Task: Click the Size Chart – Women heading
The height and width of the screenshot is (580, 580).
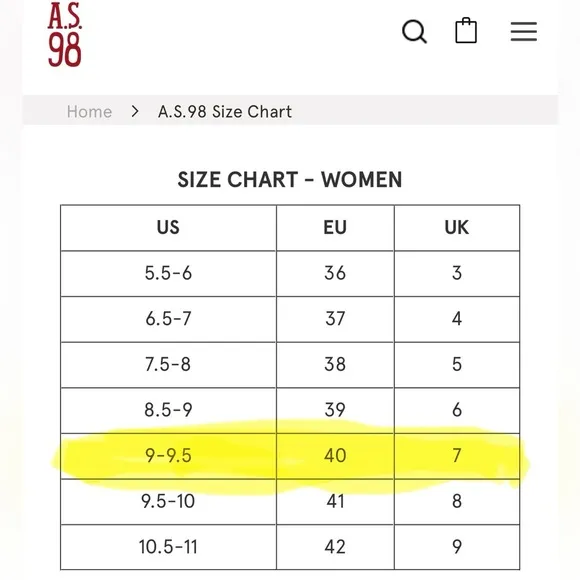Action: click(290, 180)
